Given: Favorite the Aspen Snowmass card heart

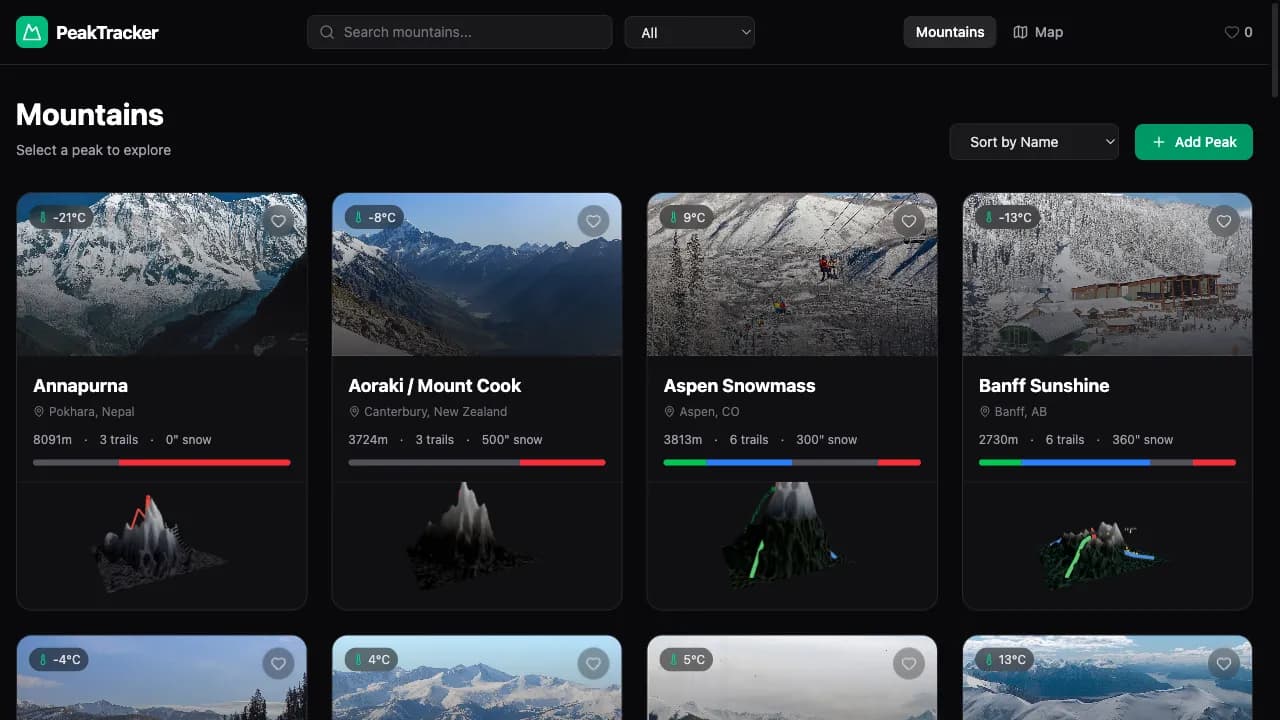Looking at the screenshot, I should 908,221.
